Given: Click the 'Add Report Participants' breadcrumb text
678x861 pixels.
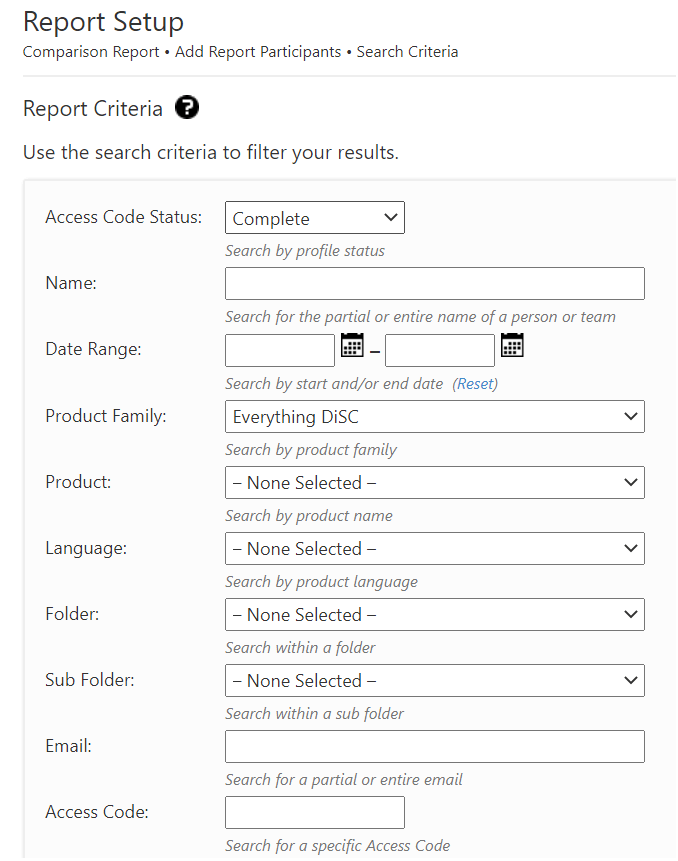Looking at the screenshot, I should coord(258,52).
